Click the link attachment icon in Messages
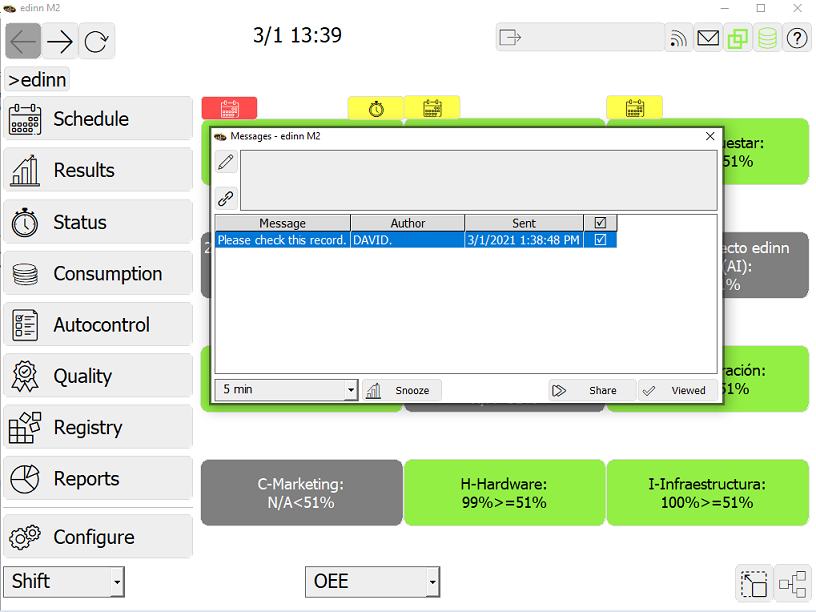Image resolution: width=816 pixels, height=612 pixels. tap(226, 198)
